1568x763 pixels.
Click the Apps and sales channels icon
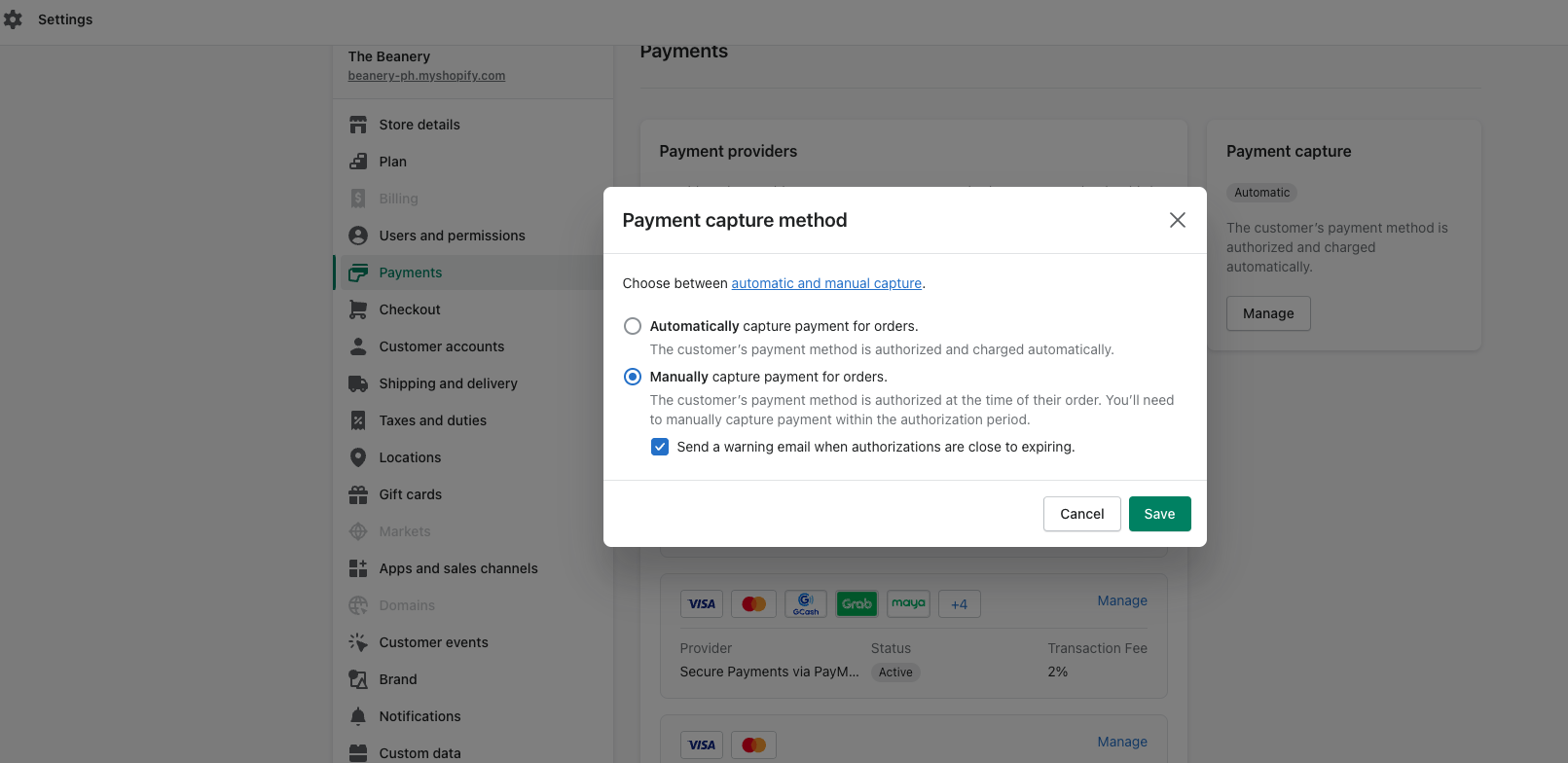(358, 568)
